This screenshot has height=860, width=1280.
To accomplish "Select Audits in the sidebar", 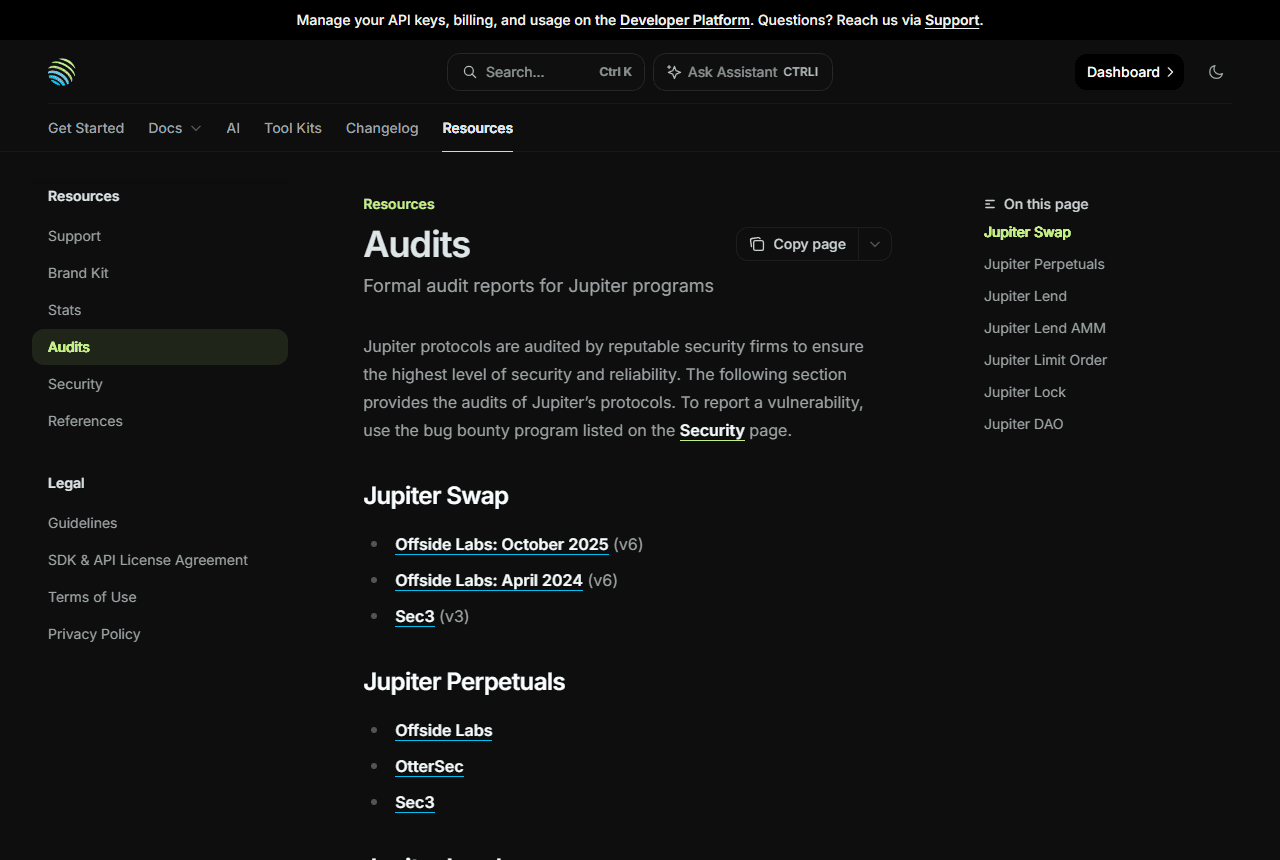I will tap(160, 347).
